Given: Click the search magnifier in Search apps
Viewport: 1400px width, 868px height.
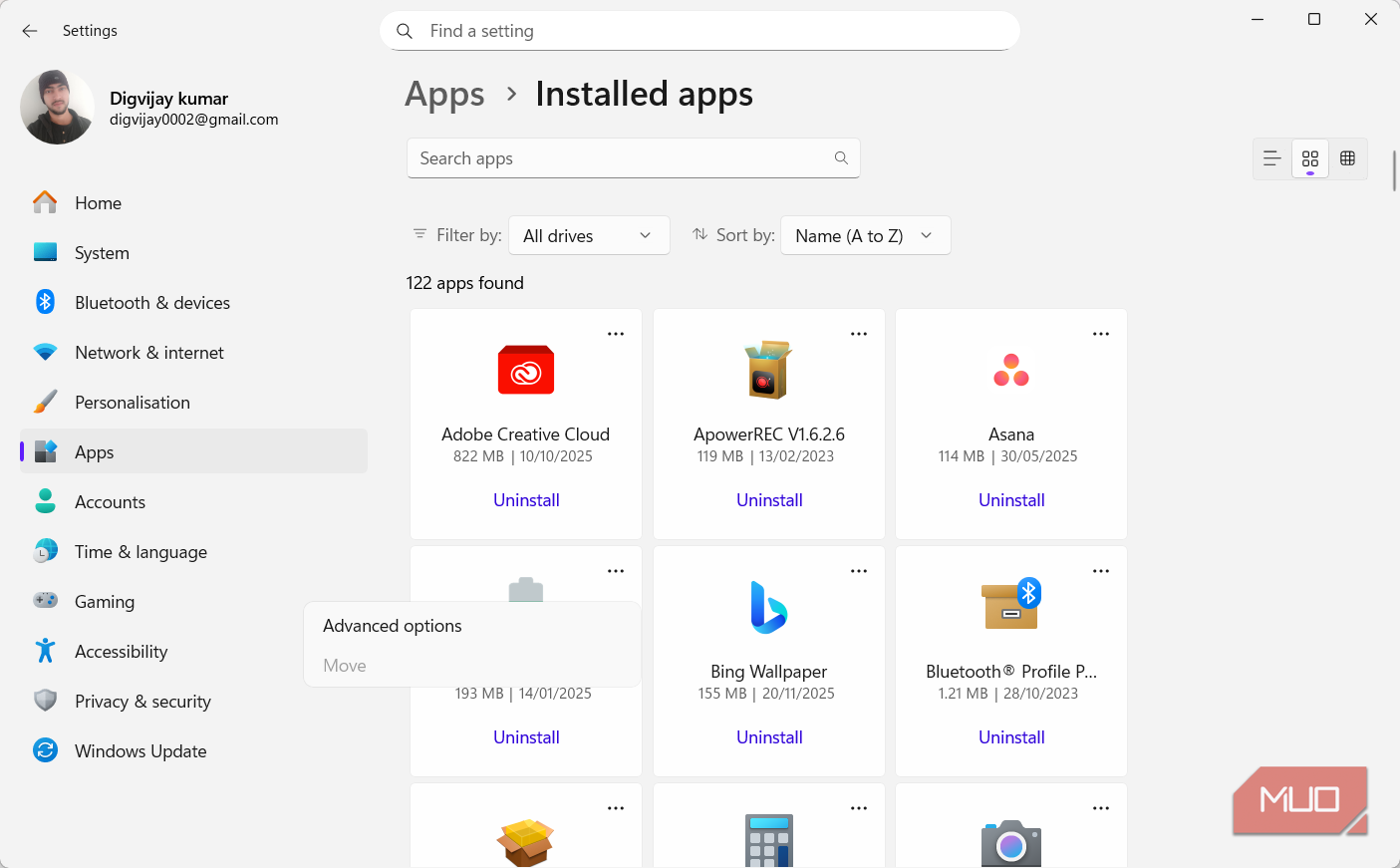Looking at the screenshot, I should click(x=841, y=158).
